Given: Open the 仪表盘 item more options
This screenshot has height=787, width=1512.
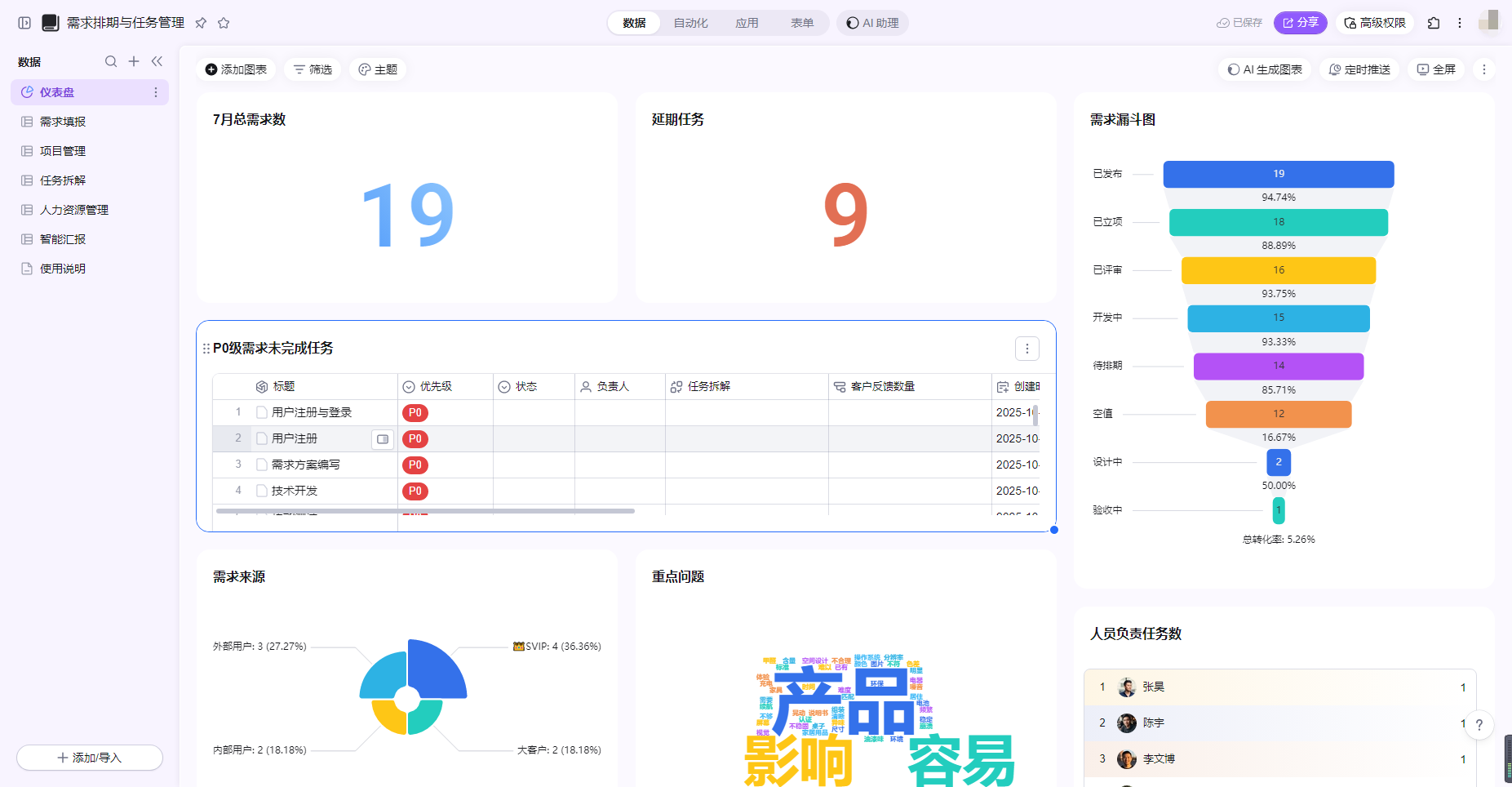Looking at the screenshot, I should pos(156,92).
